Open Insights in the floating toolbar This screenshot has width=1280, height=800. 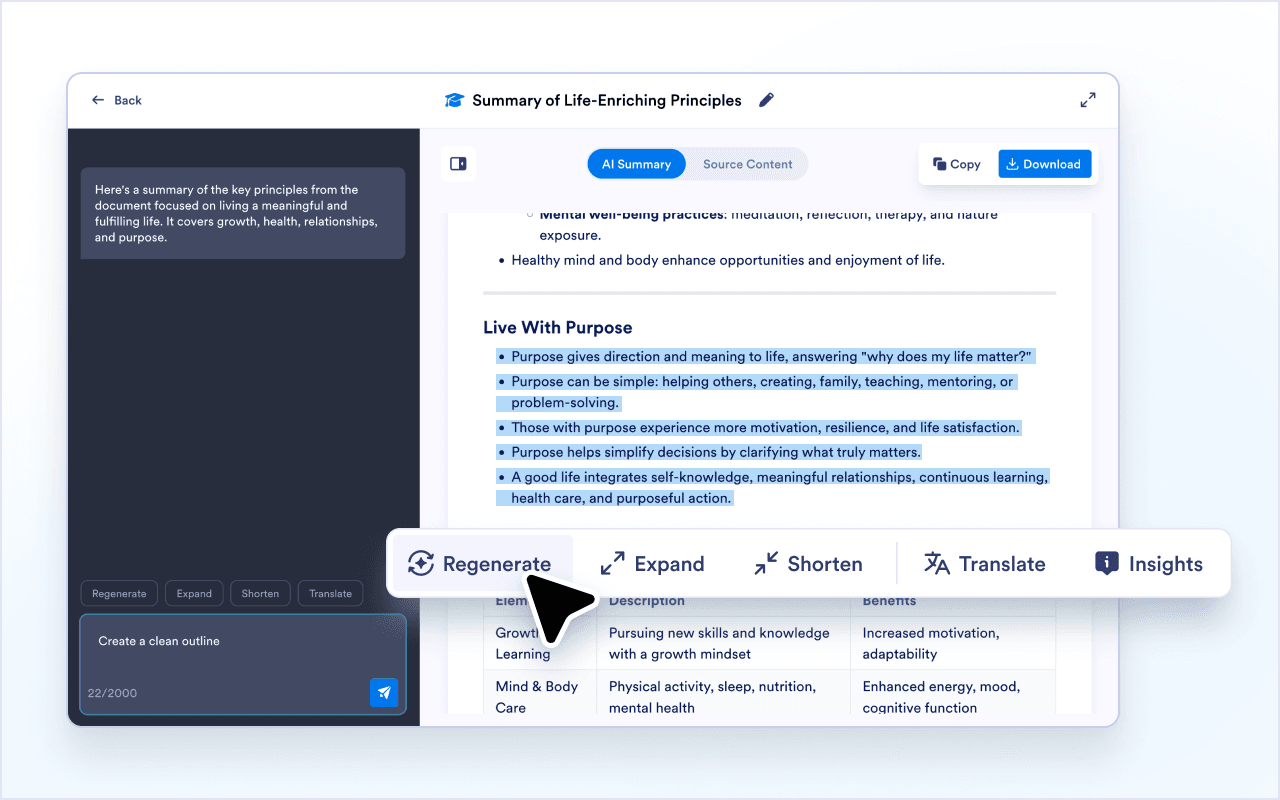pyautogui.click(x=1149, y=564)
